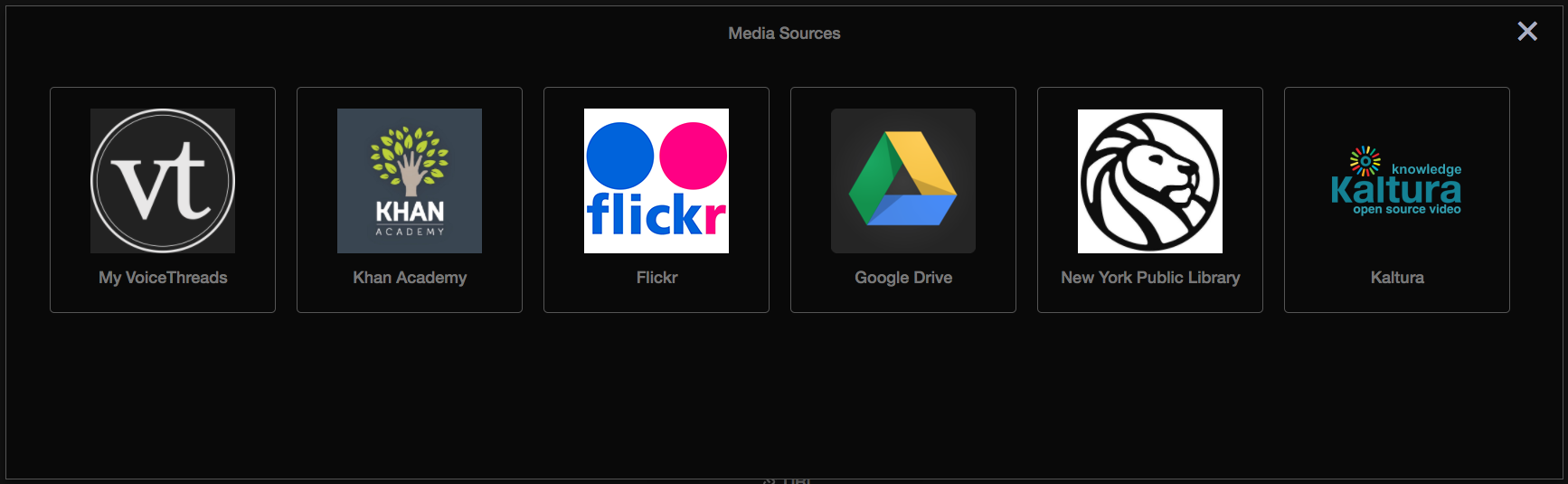Click the 'Flickr' caption text
Image resolution: width=1568 pixels, height=484 pixels.
click(656, 278)
